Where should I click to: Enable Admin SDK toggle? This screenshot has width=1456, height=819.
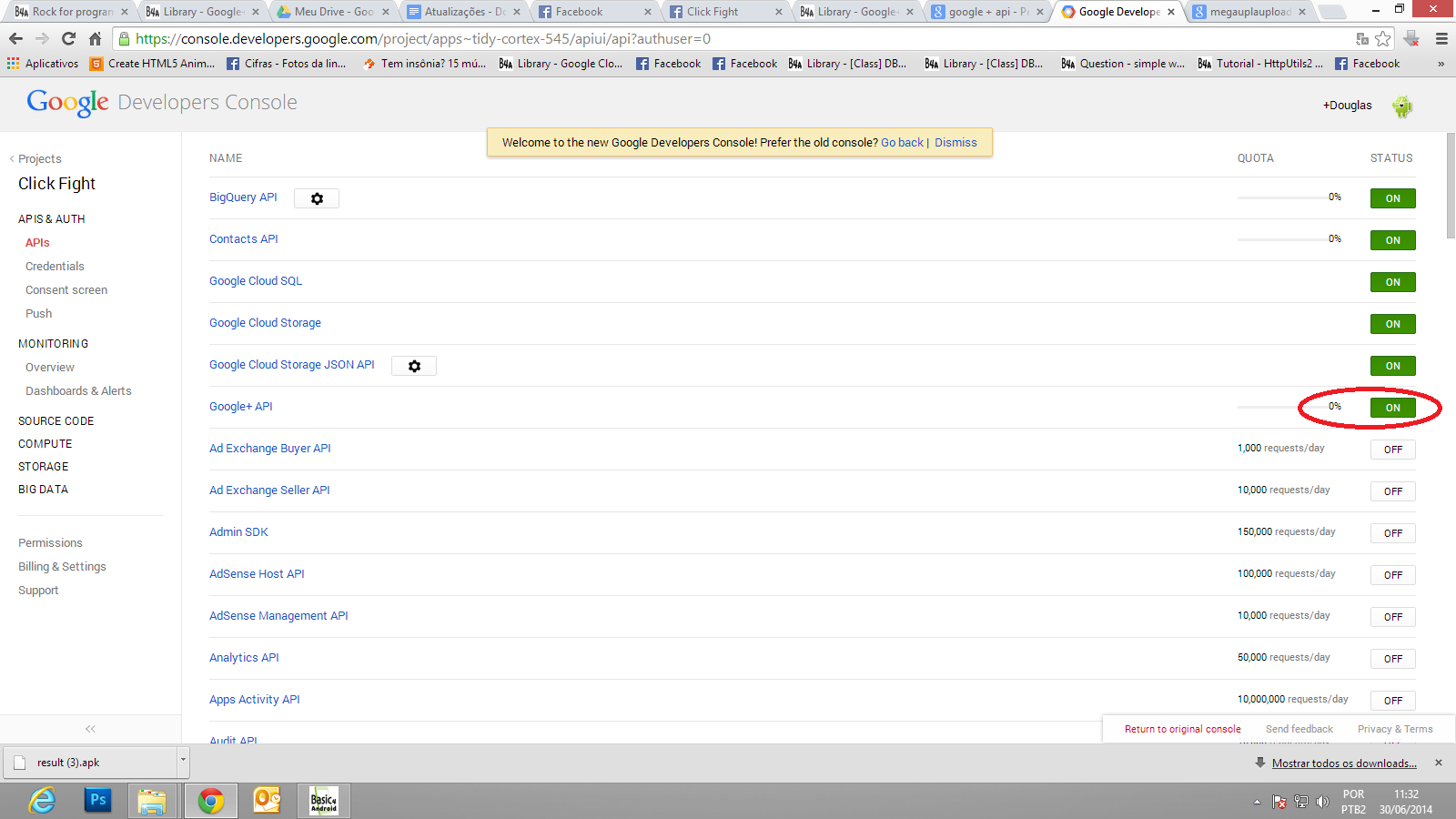(1392, 533)
